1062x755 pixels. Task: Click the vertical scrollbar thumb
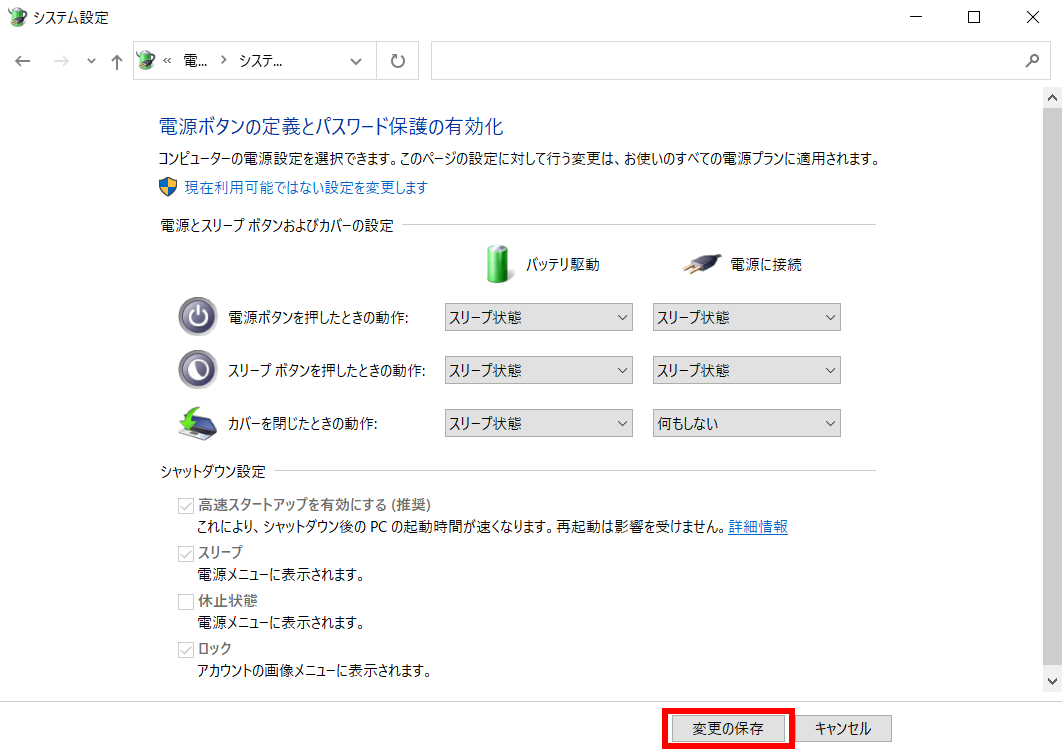1052,386
